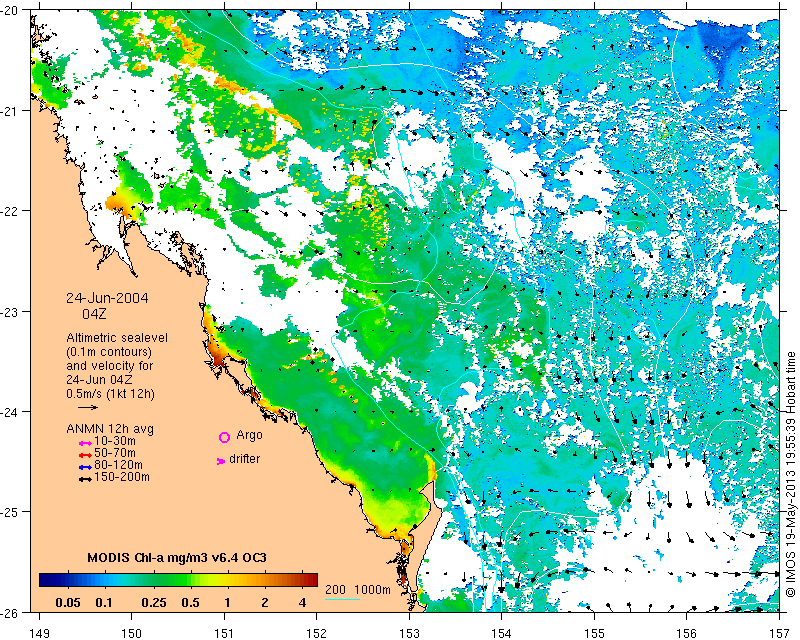Click the red 50-70m depth arrow symbol

point(85,455)
